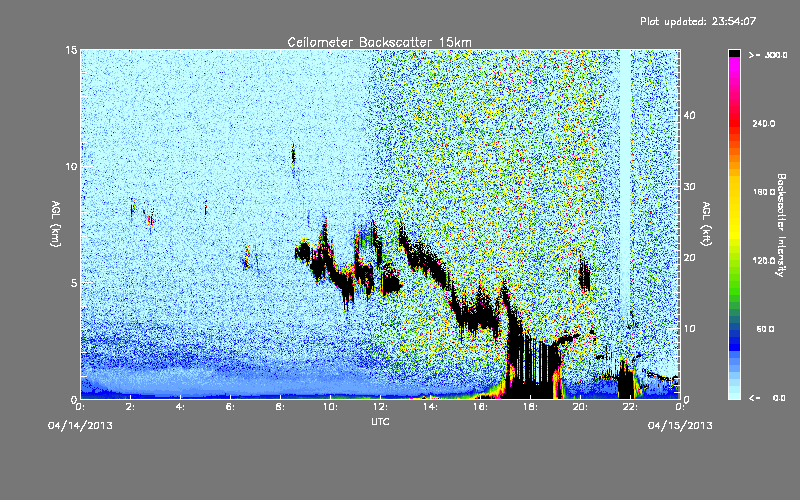This screenshot has height=500, width=800.
Task: Click the '8:' hour tick on the time axis
Action: pos(281,407)
